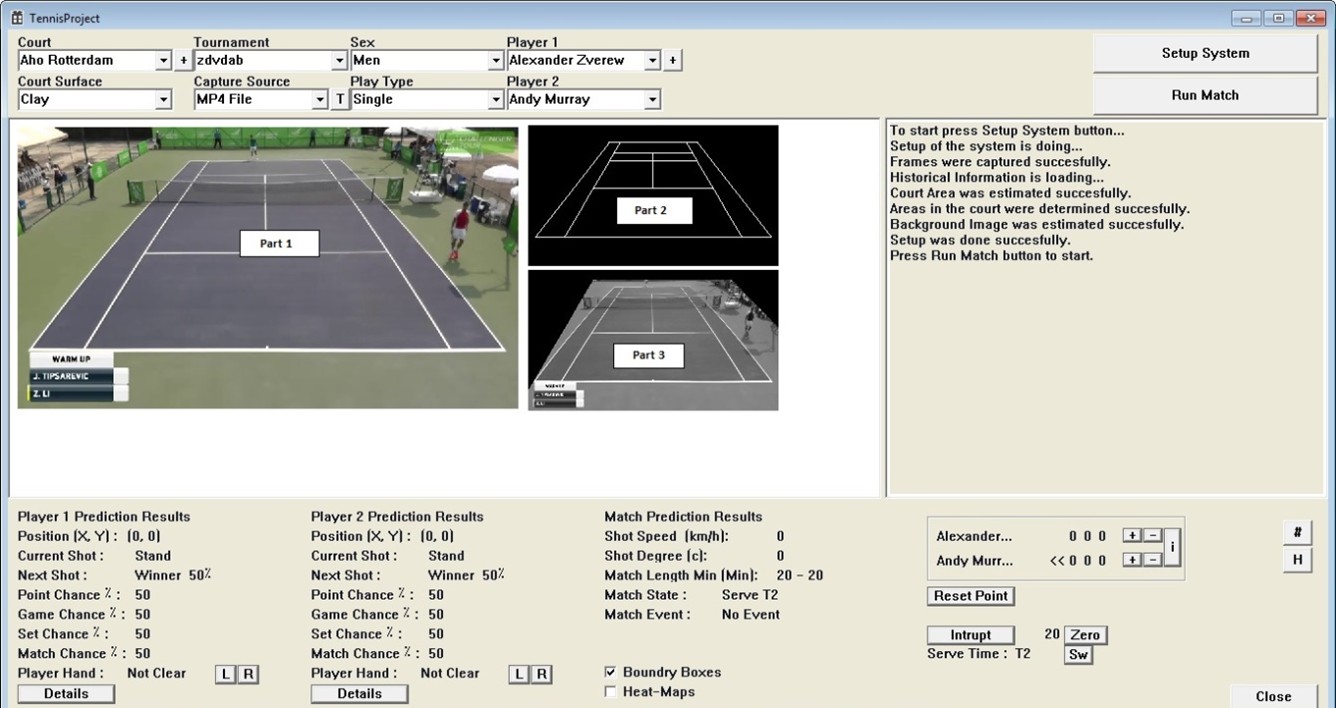Viewport: 1336px width, 708px height.
Task: Set Player 1 hand to Left via L button
Action: [x=224, y=674]
